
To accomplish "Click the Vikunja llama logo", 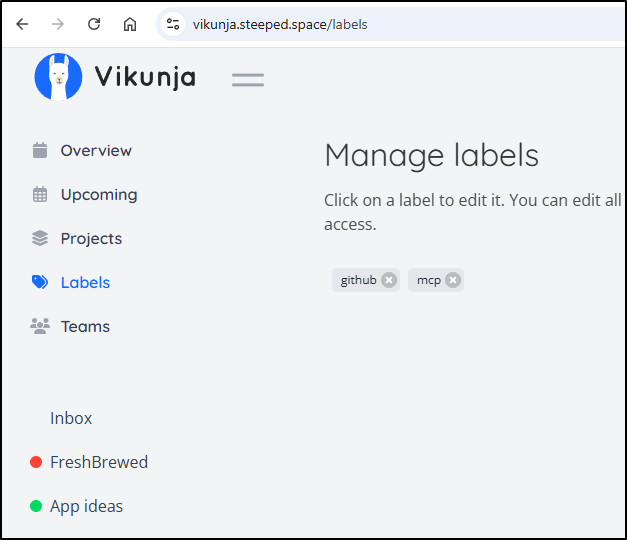I will click(x=58, y=77).
